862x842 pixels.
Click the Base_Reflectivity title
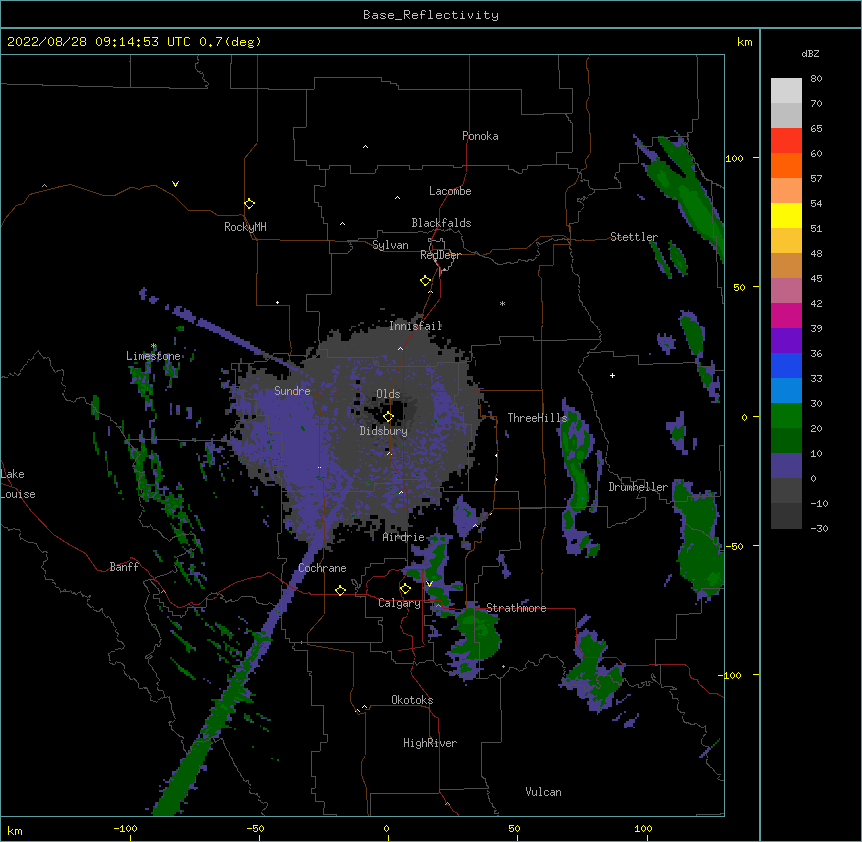(x=431, y=15)
